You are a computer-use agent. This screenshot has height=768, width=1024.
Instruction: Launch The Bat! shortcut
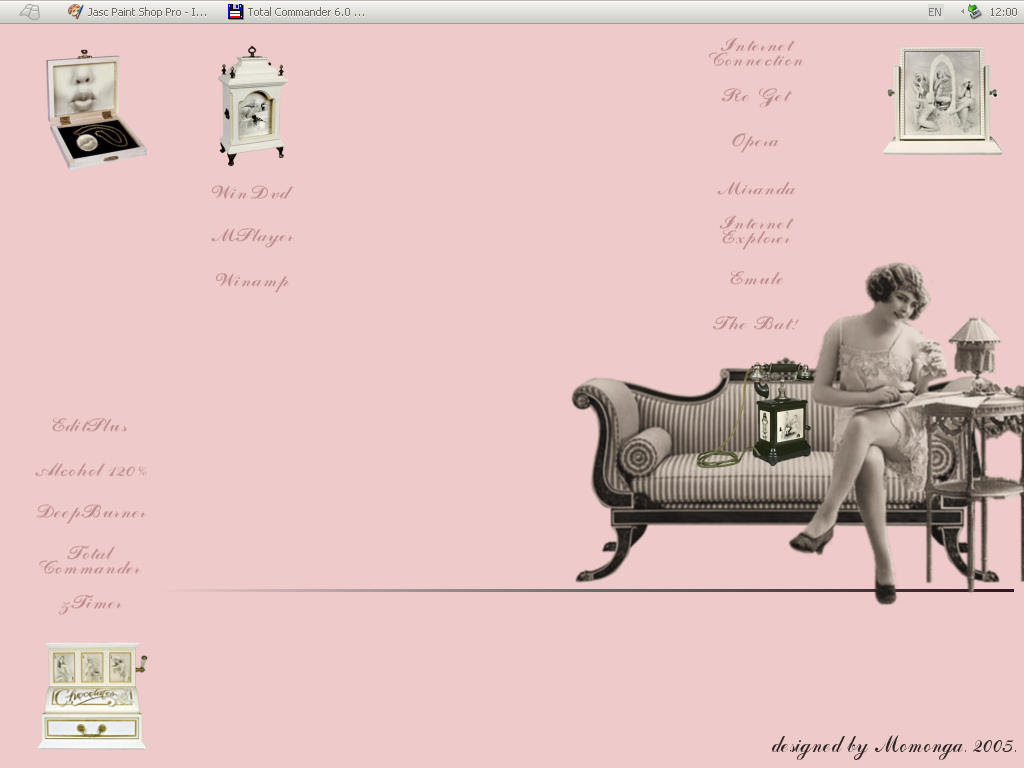point(756,323)
